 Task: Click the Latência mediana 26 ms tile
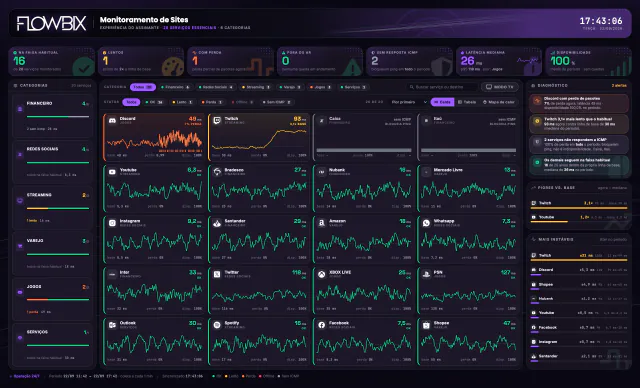499,62
